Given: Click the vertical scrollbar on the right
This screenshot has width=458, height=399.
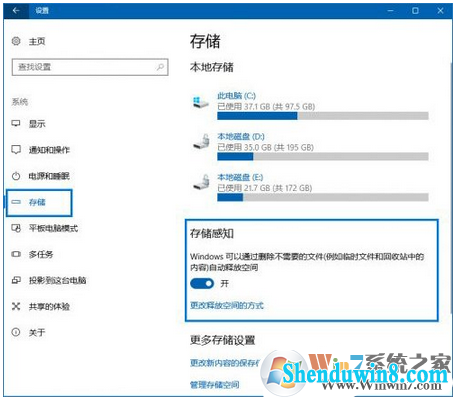Looking at the screenshot, I should (x=450, y=187).
